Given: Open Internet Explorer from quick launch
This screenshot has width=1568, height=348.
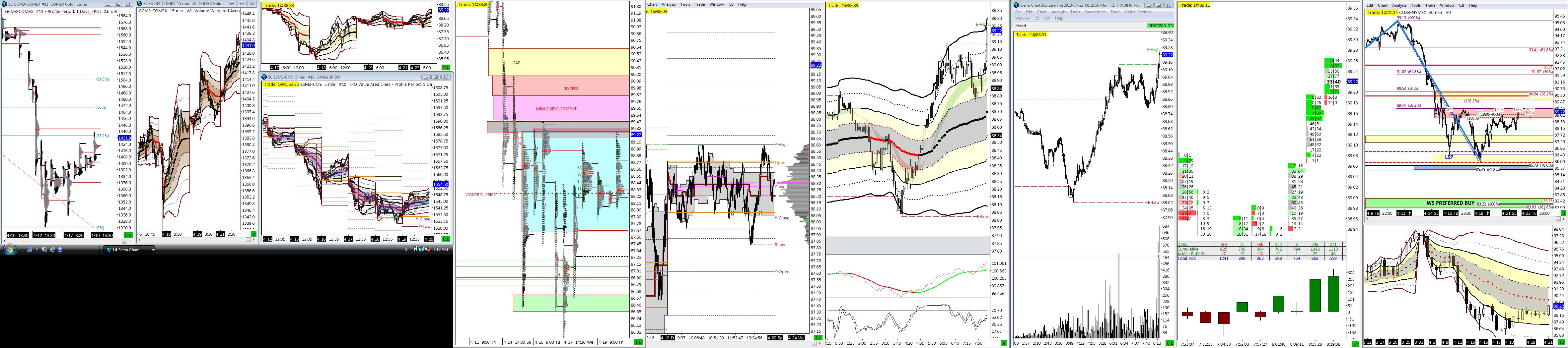Looking at the screenshot, I should point(52,250).
